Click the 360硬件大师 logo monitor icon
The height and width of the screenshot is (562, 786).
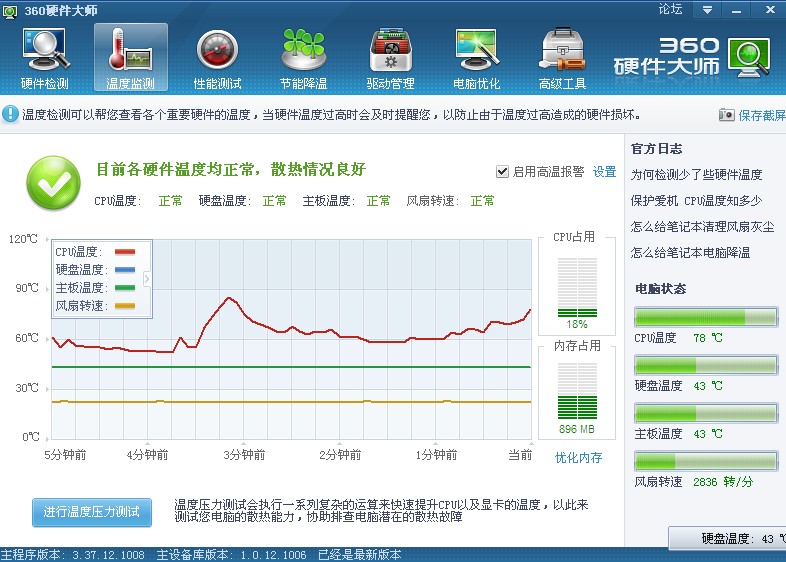point(749,58)
